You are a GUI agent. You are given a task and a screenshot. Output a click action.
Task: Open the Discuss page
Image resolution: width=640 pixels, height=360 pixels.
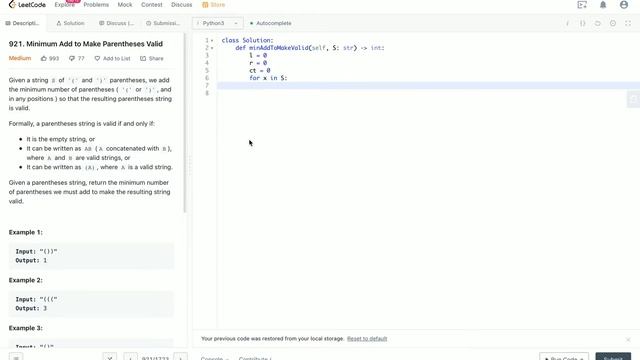tap(182, 5)
